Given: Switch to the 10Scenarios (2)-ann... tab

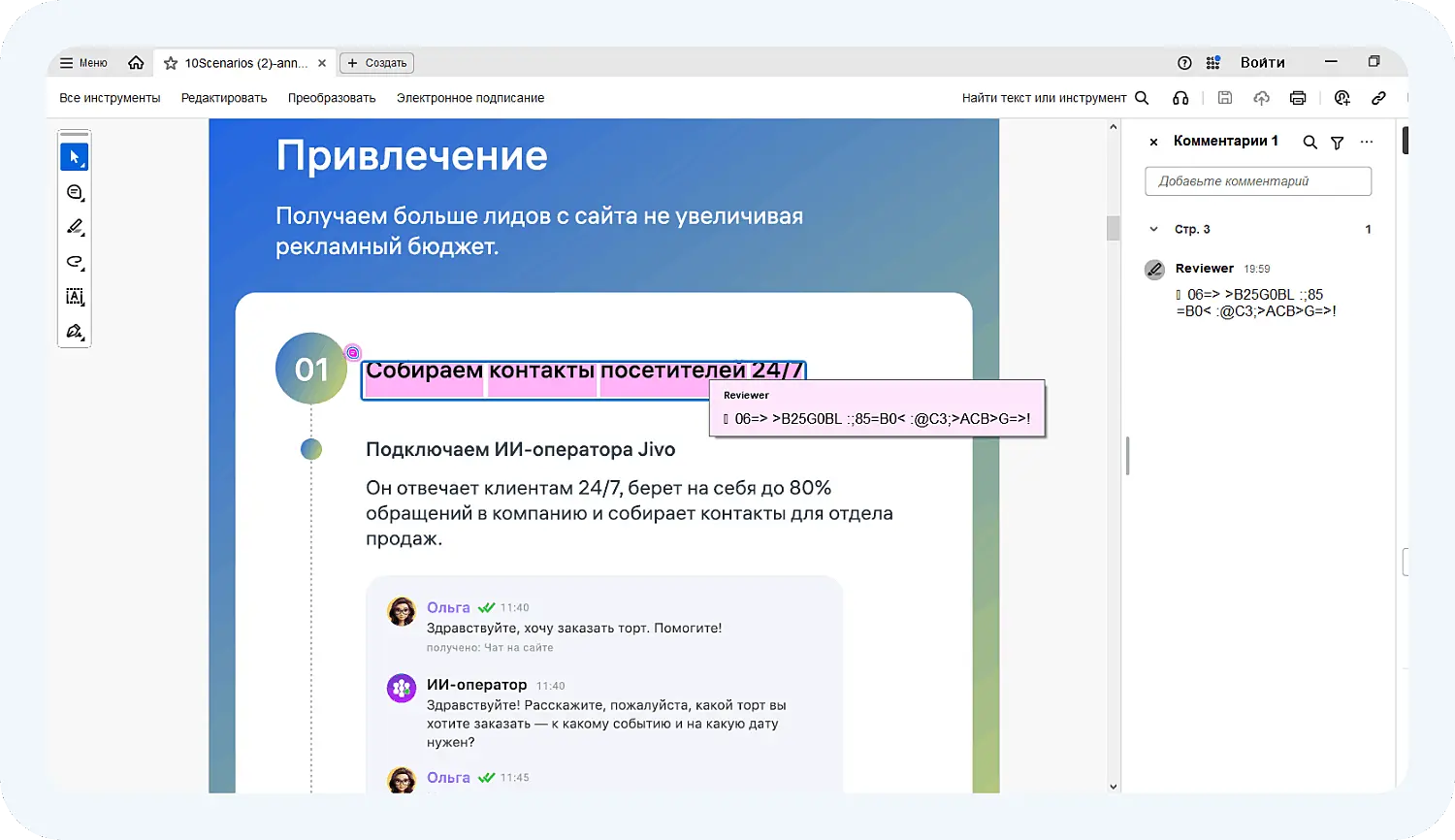Looking at the screenshot, I should (x=245, y=63).
